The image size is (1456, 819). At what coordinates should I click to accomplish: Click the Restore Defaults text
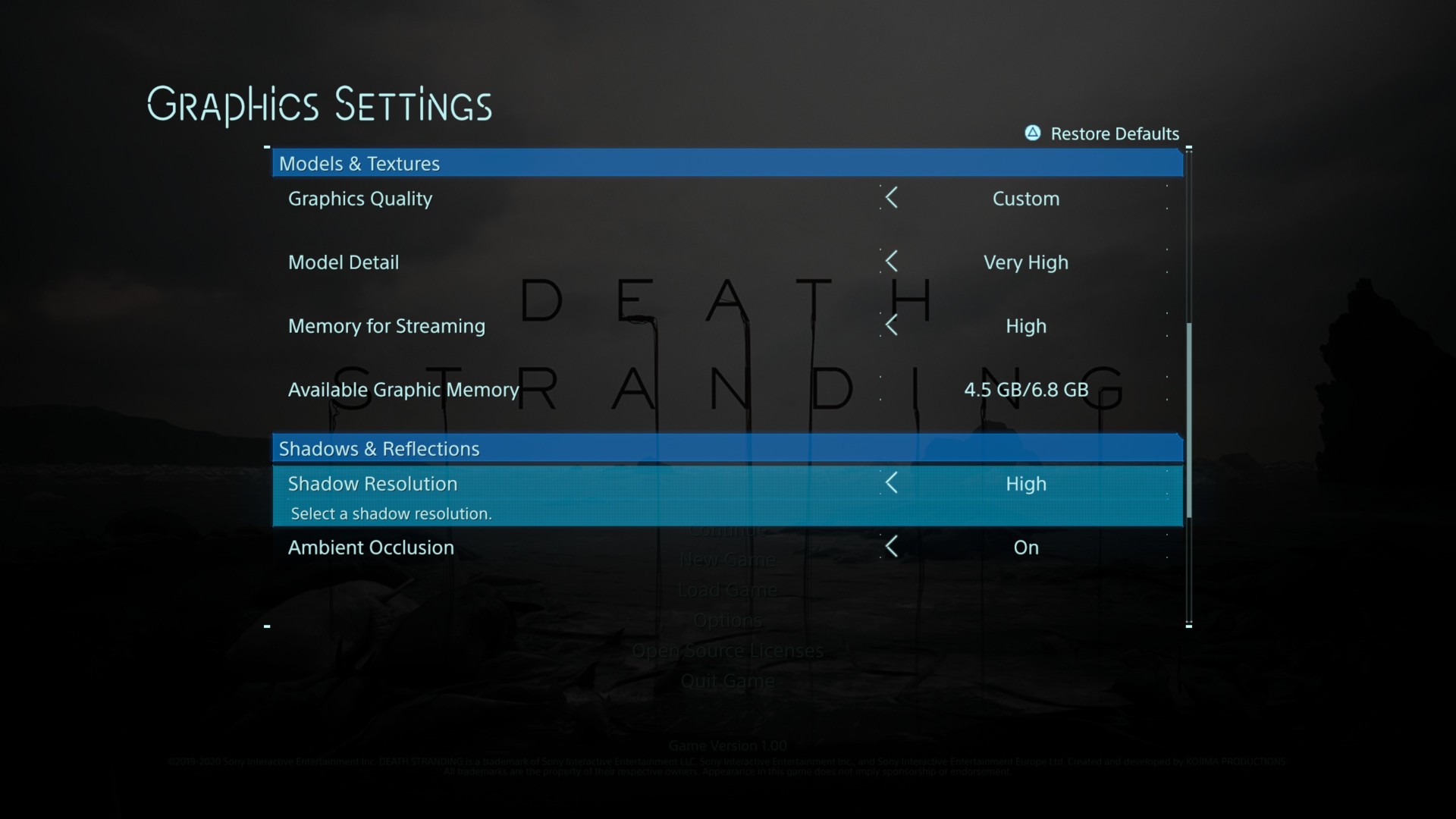pos(1114,134)
